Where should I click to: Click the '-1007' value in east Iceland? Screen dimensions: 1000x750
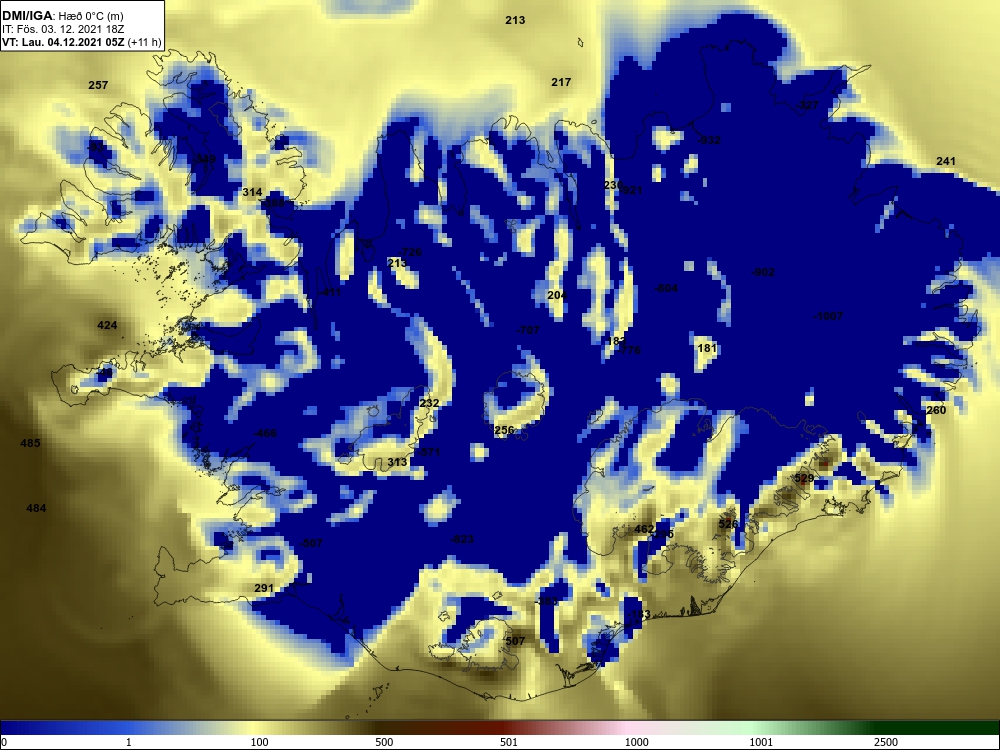[x=828, y=316]
